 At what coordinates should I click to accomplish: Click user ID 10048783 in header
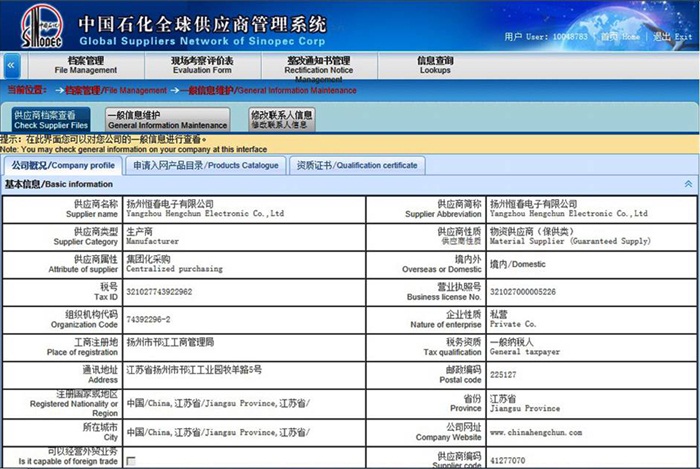click(571, 37)
